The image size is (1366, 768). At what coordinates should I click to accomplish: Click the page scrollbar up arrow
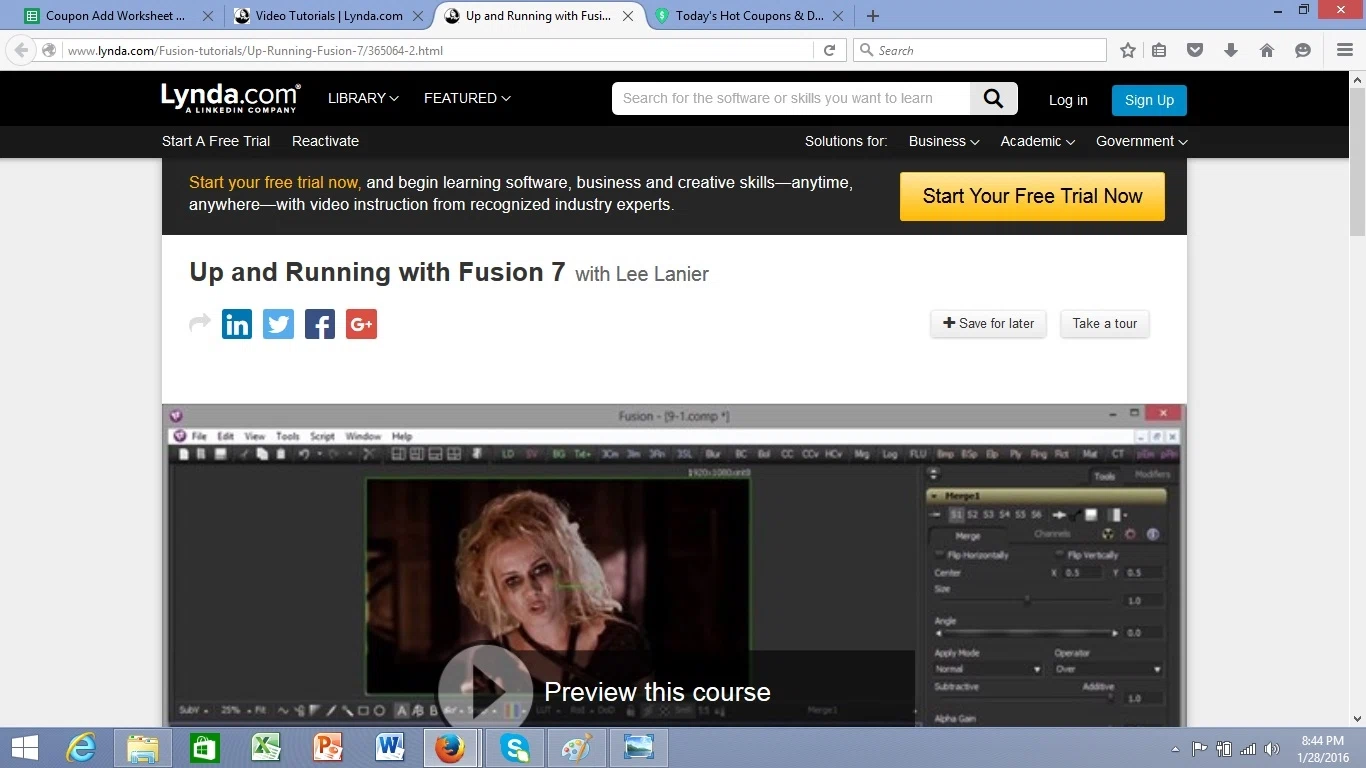[1357, 79]
